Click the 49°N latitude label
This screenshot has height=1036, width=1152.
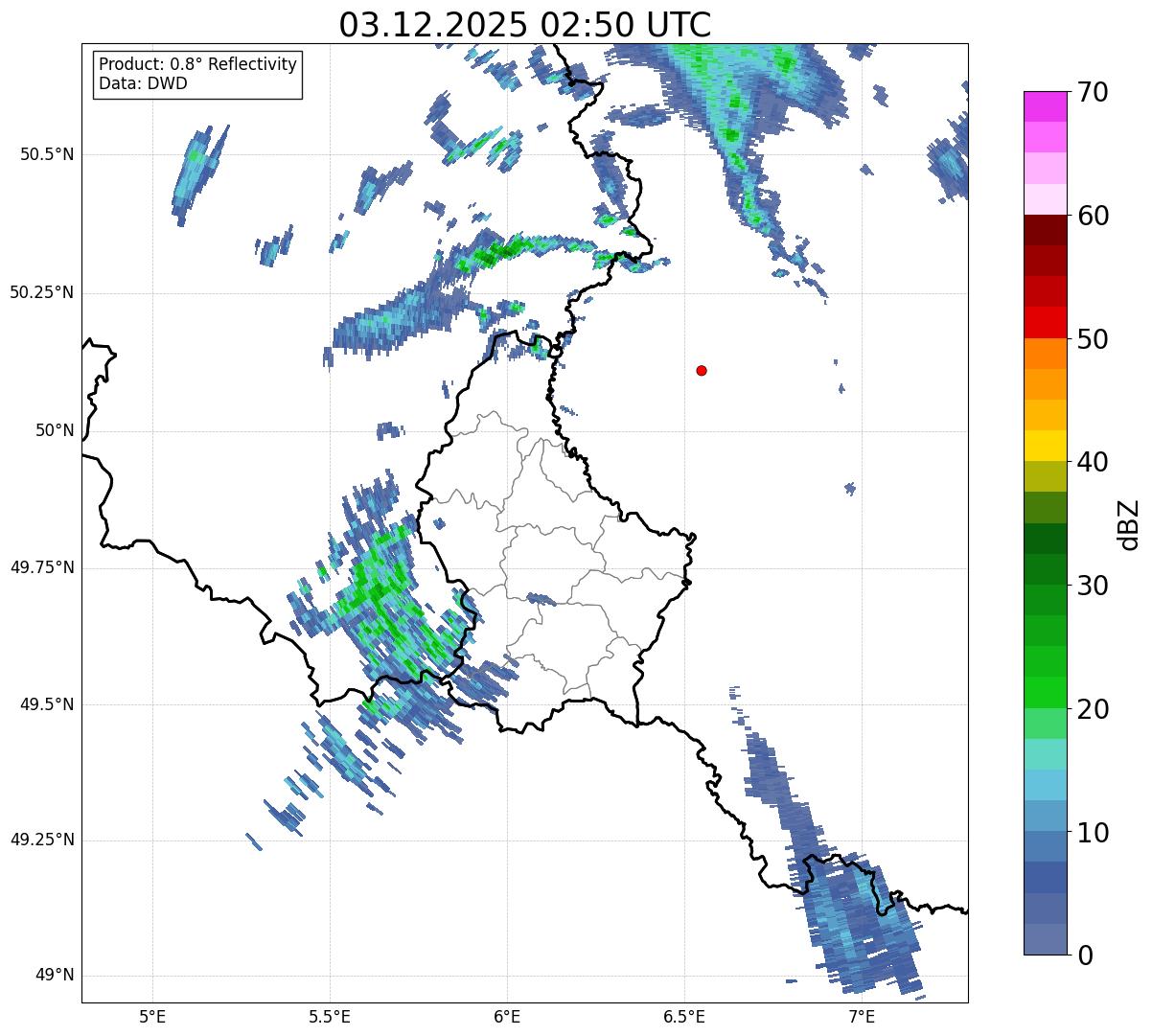55,975
